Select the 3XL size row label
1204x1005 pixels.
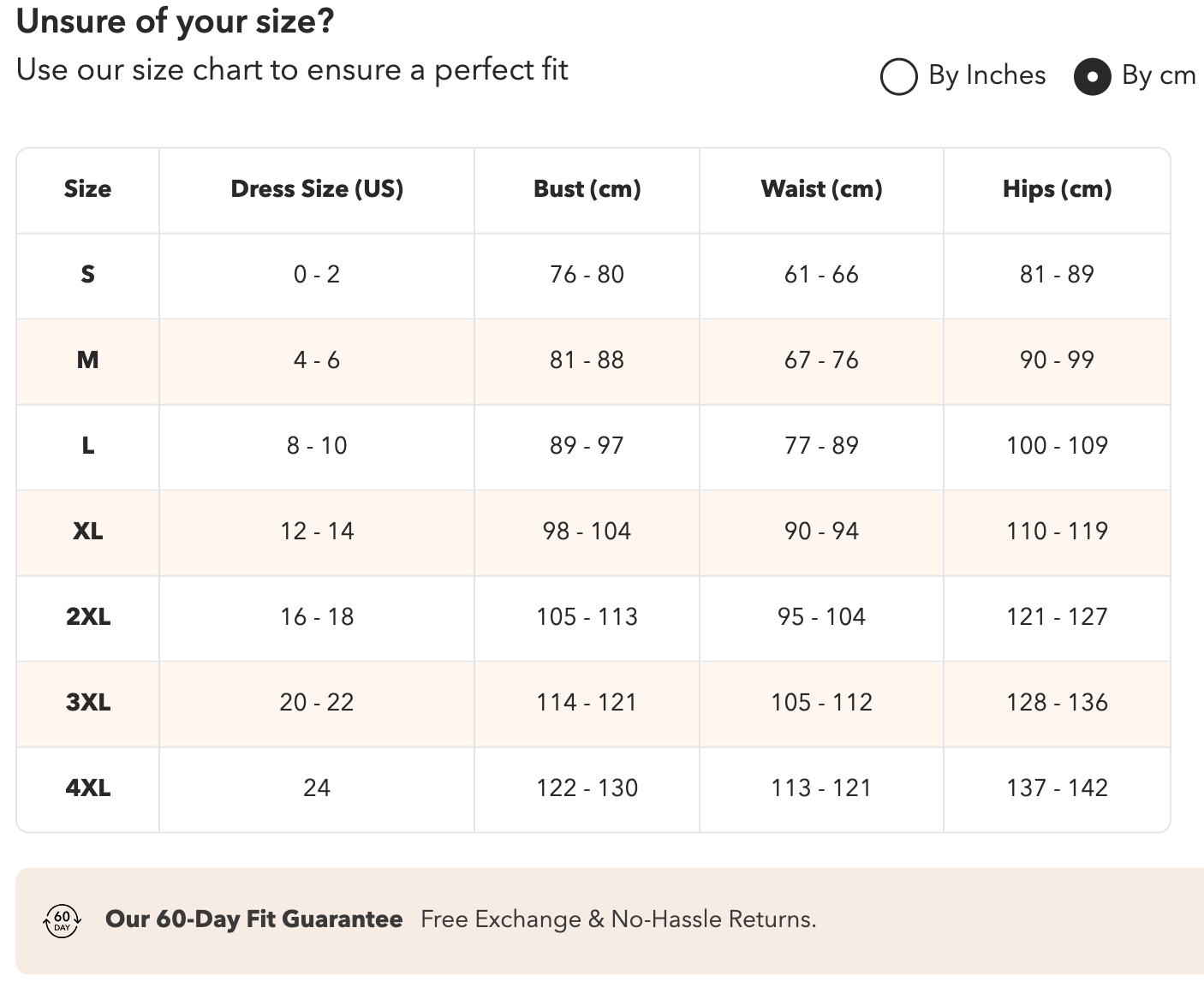[x=87, y=703]
